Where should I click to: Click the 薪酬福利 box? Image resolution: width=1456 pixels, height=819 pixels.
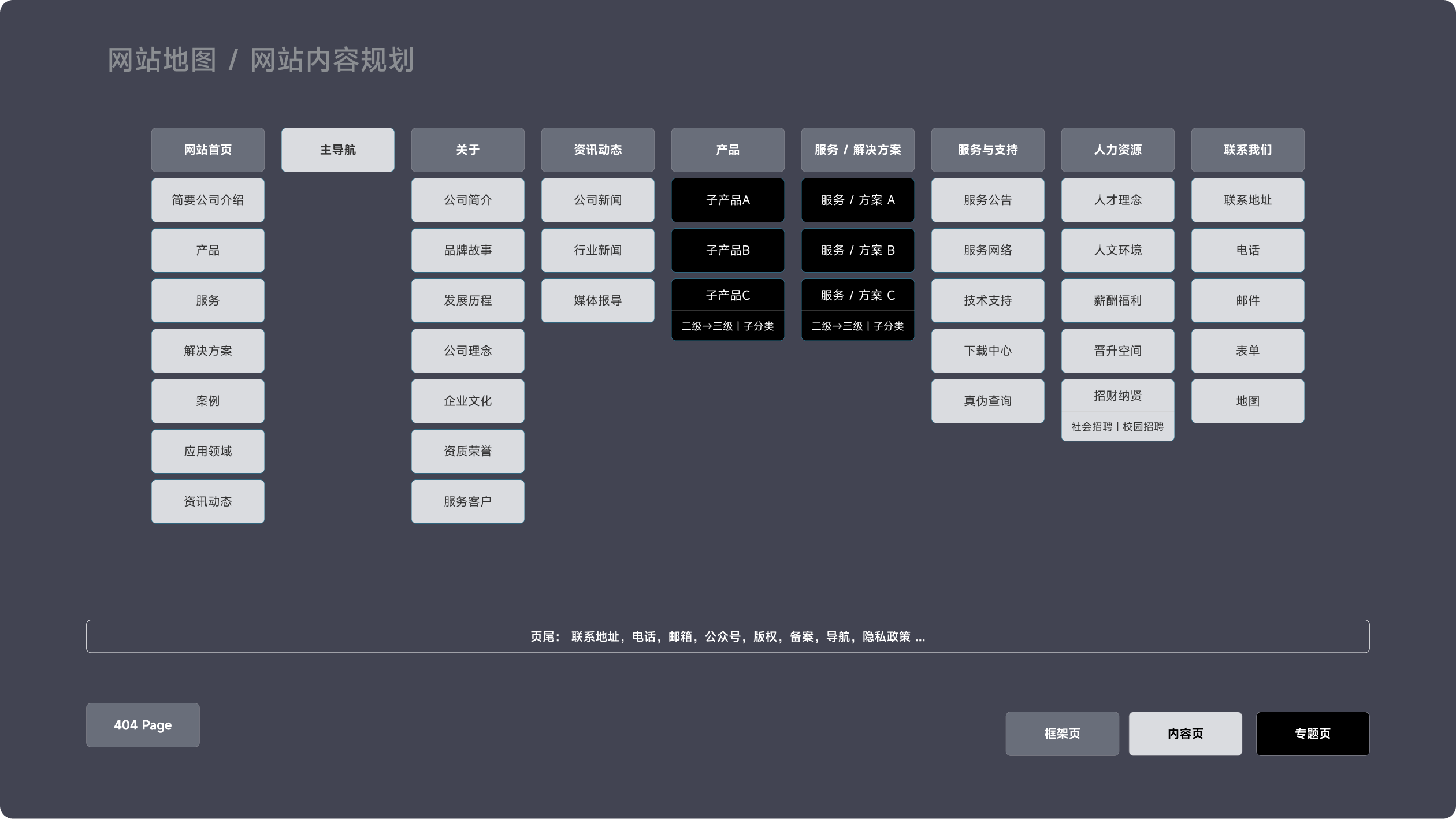click(1117, 300)
